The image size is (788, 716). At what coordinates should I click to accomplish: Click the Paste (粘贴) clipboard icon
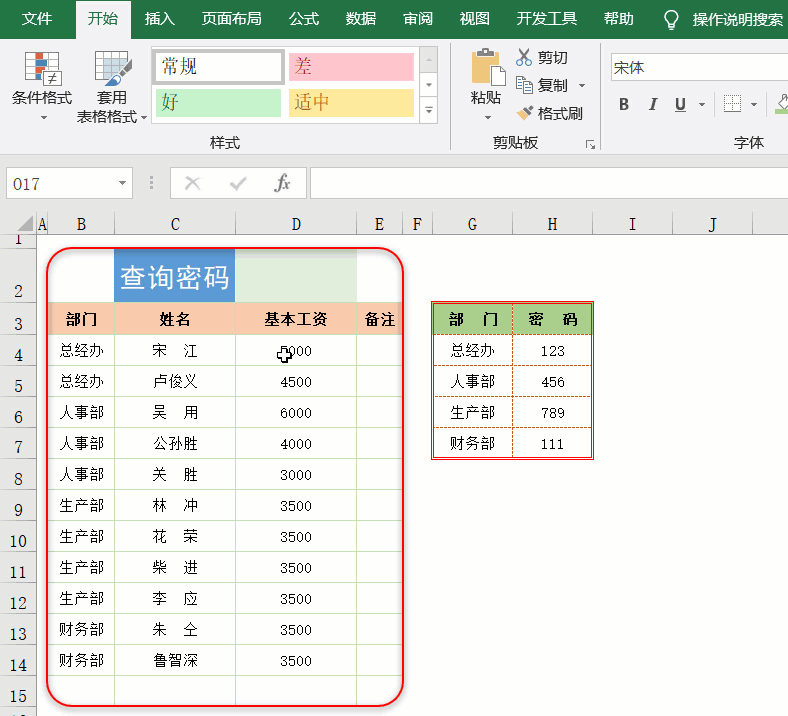(487, 67)
